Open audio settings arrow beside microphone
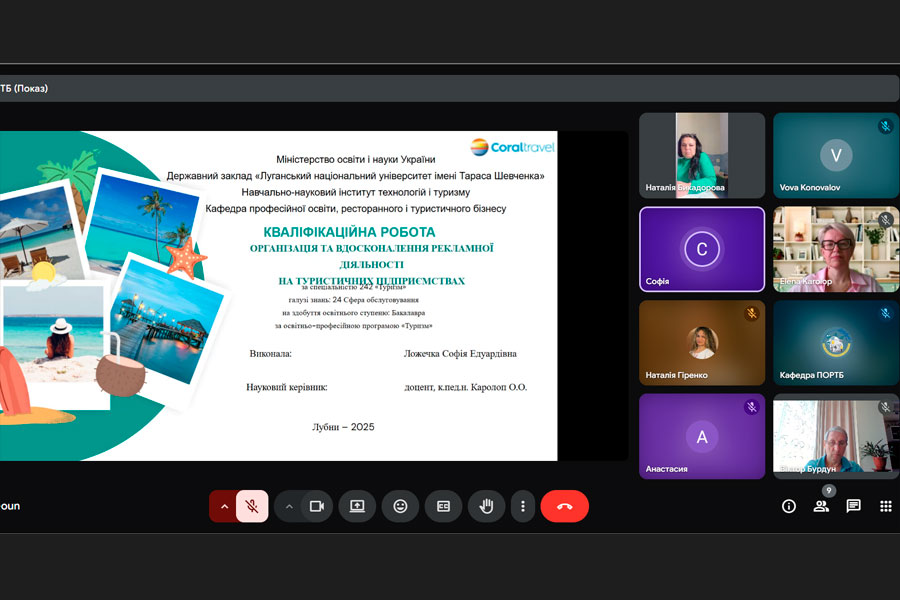 tap(224, 506)
